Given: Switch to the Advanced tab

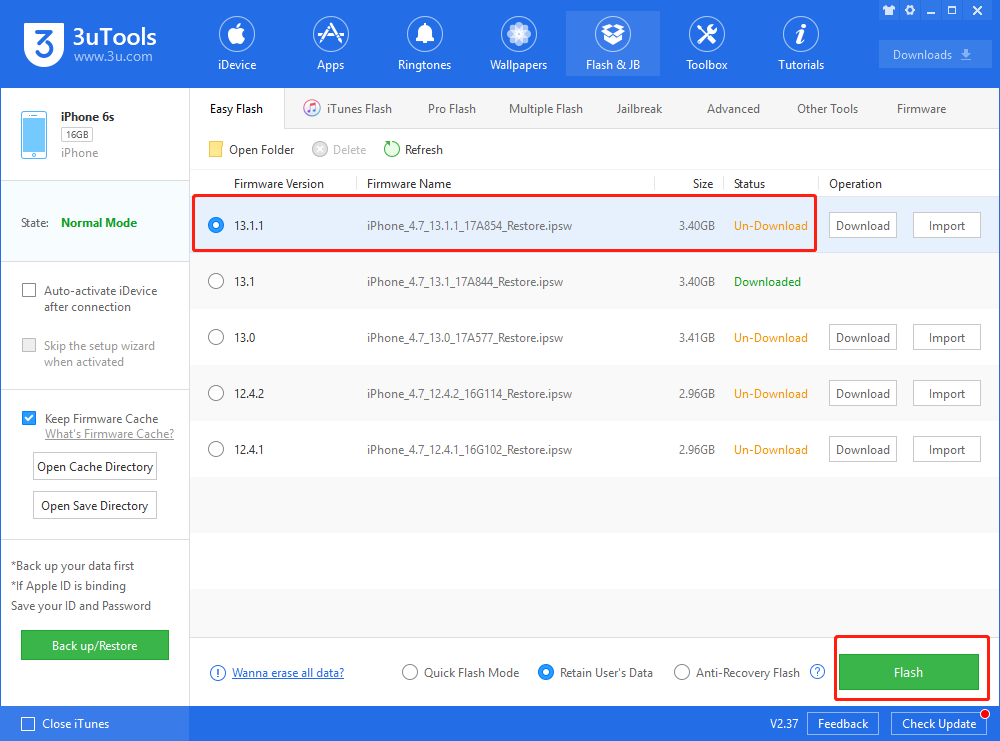Looking at the screenshot, I should click(733, 109).
